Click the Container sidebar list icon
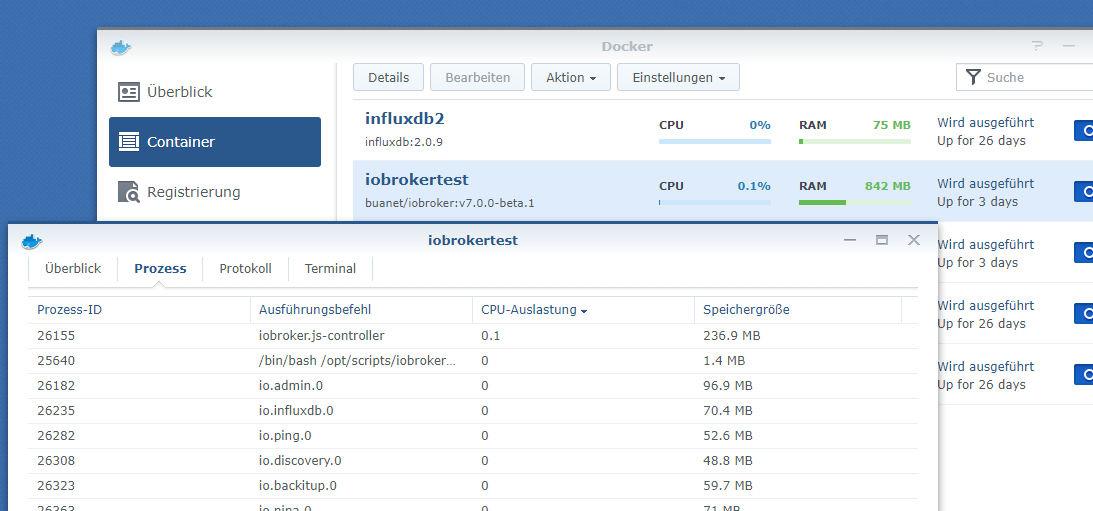This screenshot has width=1093, height=511. tap(129, 142)
